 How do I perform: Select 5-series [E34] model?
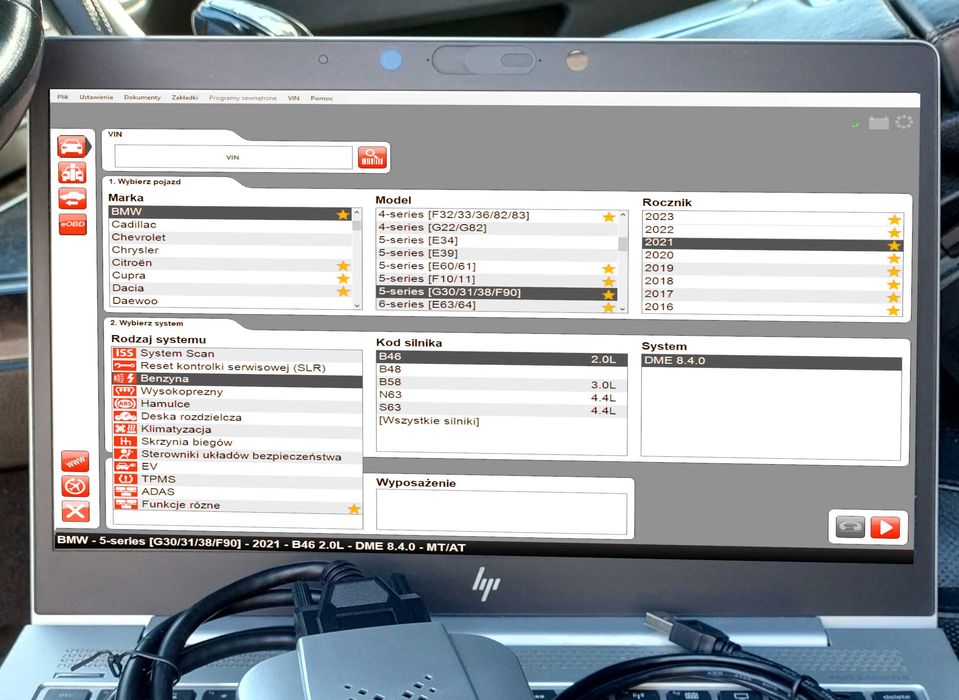[496, 240]
